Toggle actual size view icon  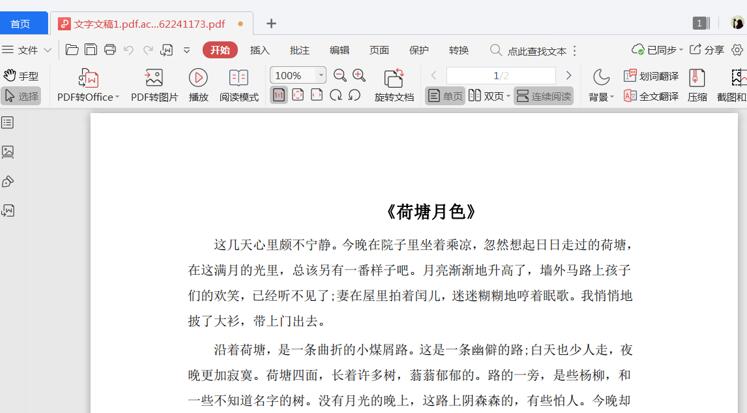click(x=279, y=95)
